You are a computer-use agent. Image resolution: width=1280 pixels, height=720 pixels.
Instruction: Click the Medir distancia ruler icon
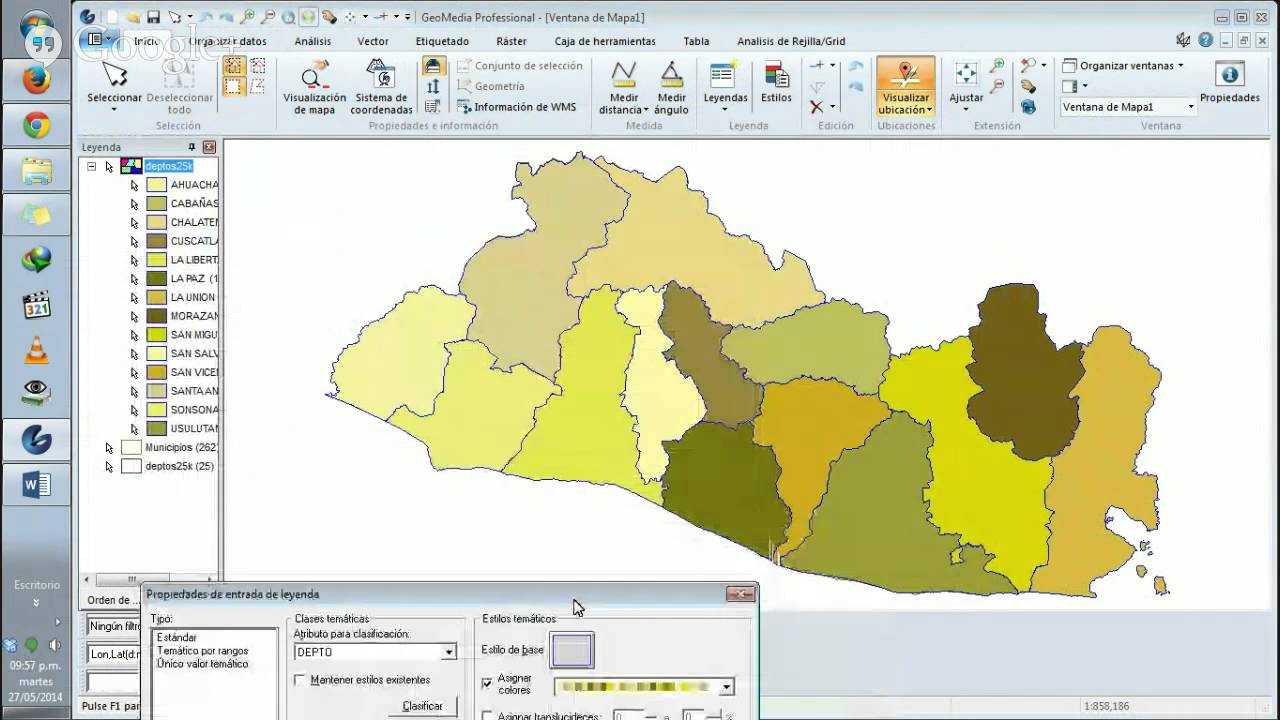point(624,75)
